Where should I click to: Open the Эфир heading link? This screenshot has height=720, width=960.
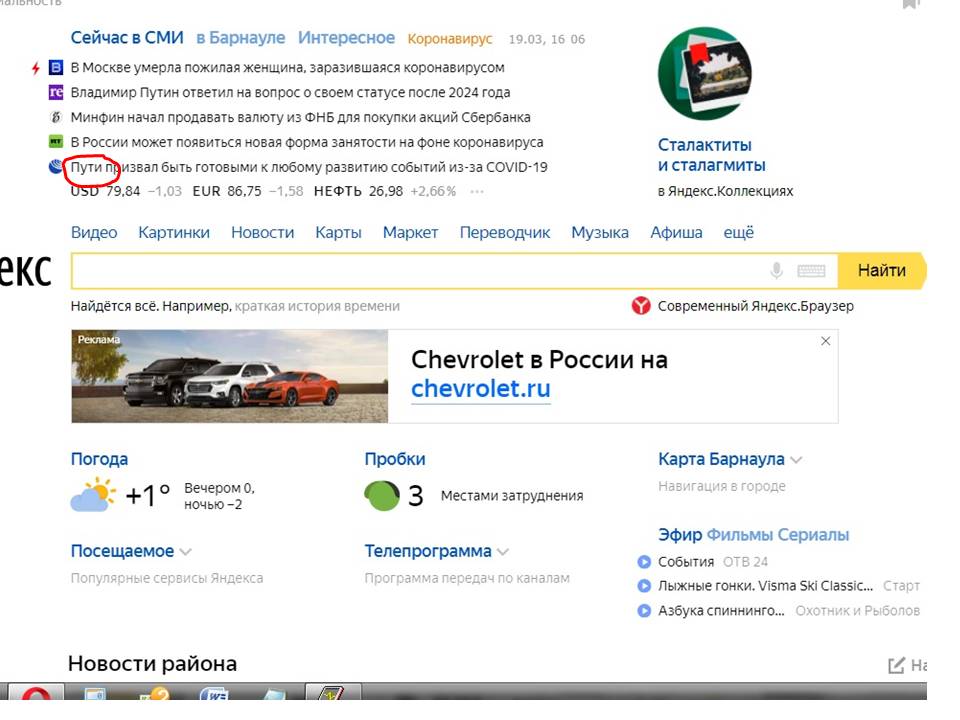click(x=680, y=535)
